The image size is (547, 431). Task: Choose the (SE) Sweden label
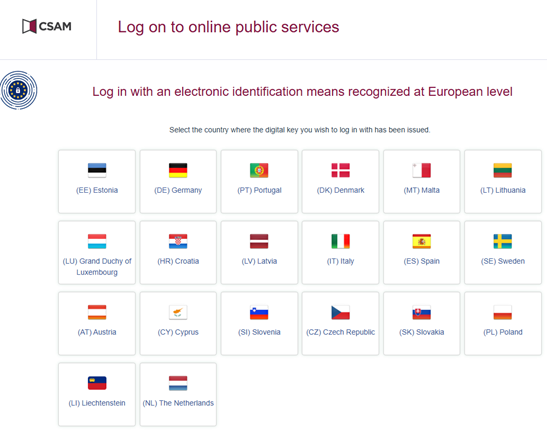point(503,261)
